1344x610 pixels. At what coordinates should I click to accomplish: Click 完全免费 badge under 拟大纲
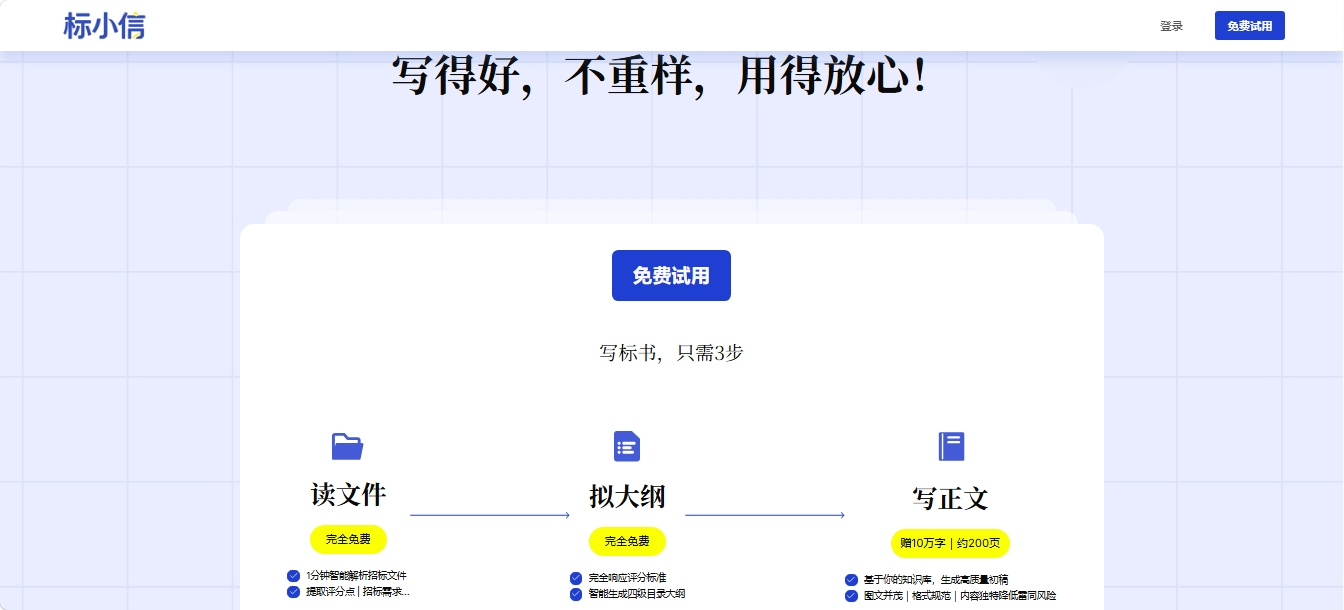627,541
